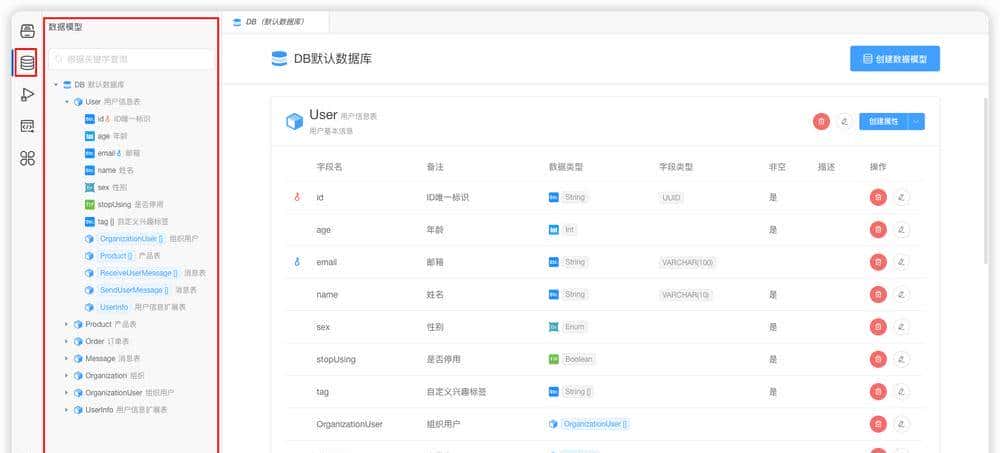Expand the UserInfo 用户信息扩展表 tree node
The image size is (1000, 453).
66,410
